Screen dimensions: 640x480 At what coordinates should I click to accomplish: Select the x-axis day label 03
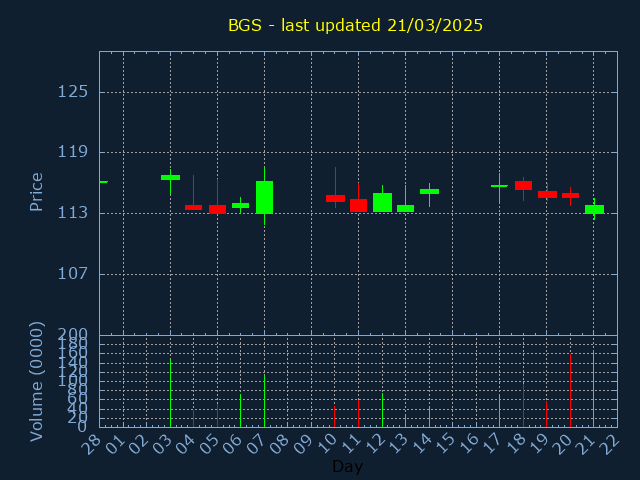(162, 444)
